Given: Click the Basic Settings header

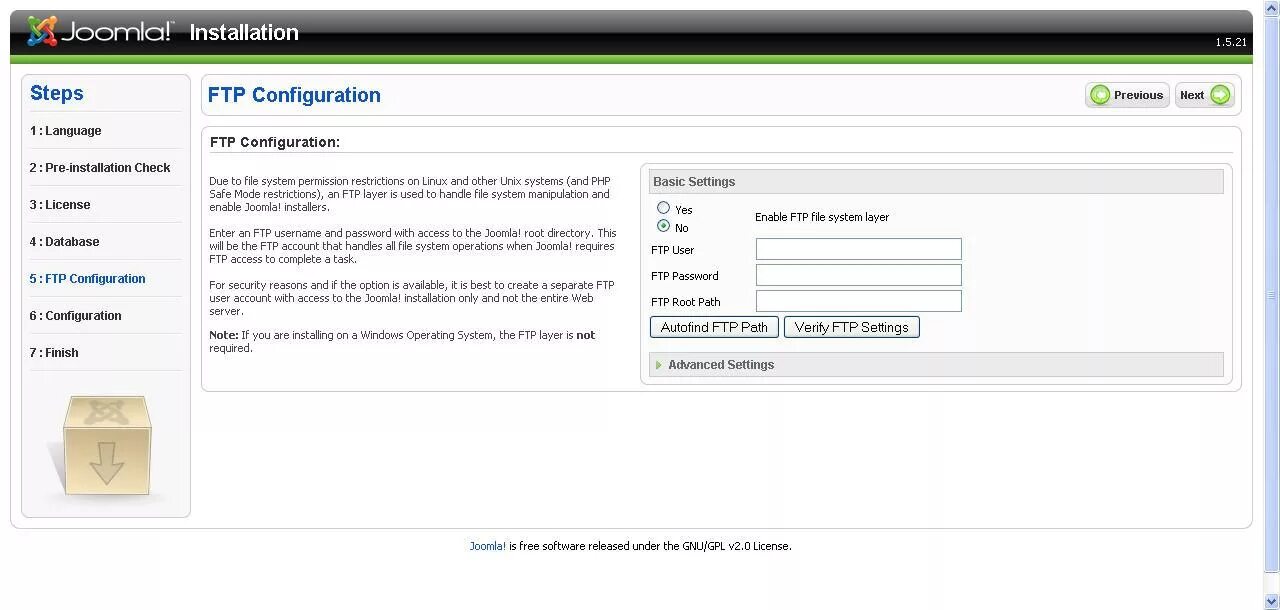Looking at the screenshot, I should (936, 182).
